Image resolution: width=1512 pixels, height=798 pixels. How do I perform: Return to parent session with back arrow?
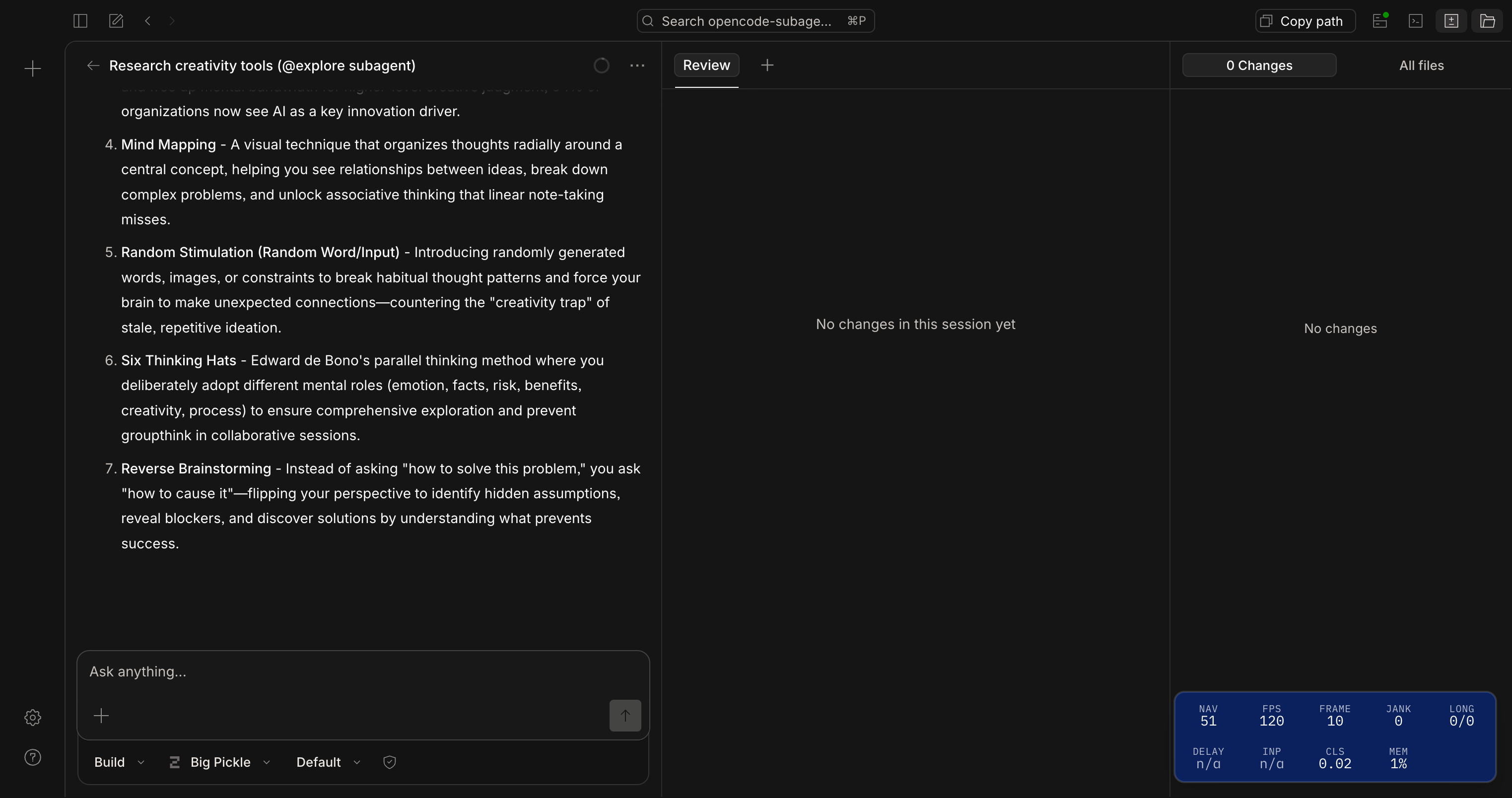93,66
